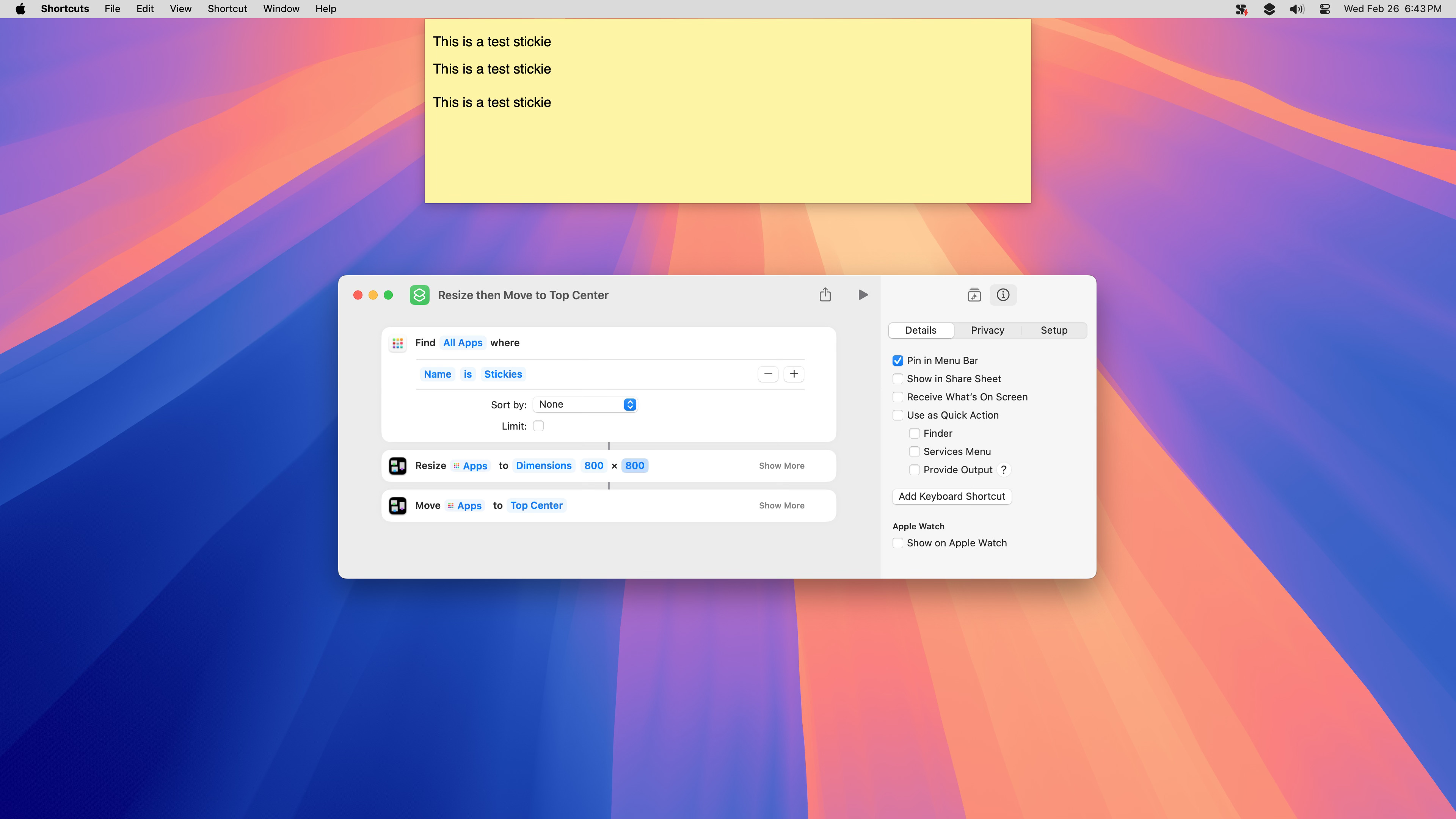Click the Shortcuts layers menu bar icon
Image resolution: width=1456 pixels, height=819 pixels.
click(1269, 8)
